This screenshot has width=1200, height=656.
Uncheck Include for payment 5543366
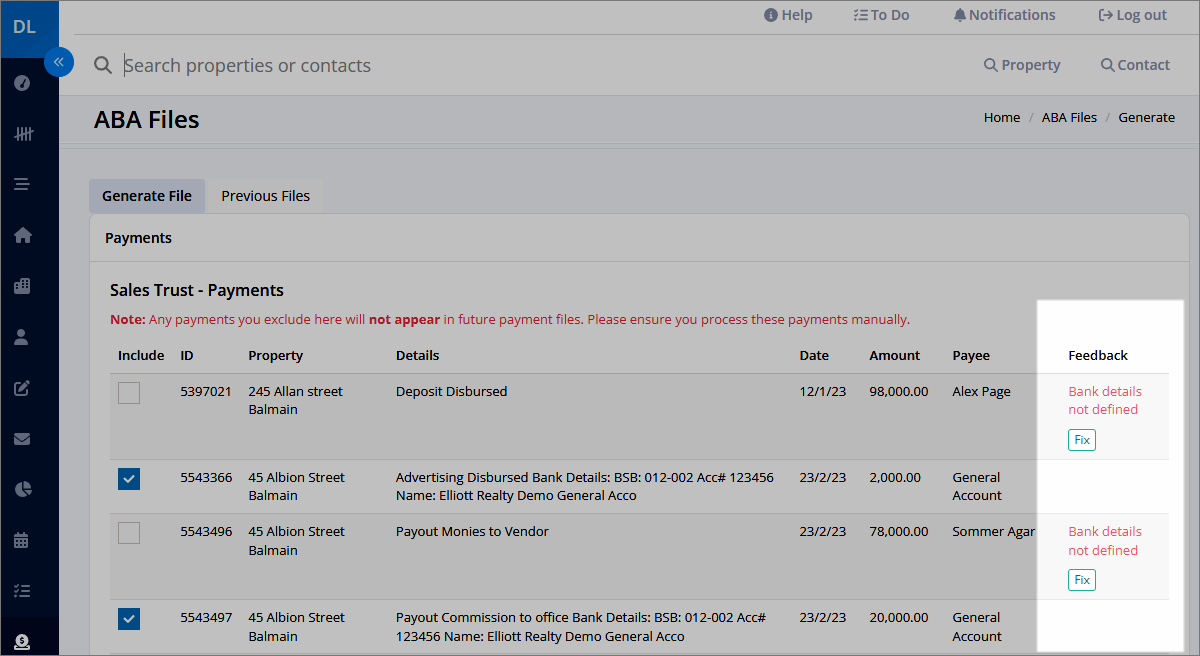129,479
